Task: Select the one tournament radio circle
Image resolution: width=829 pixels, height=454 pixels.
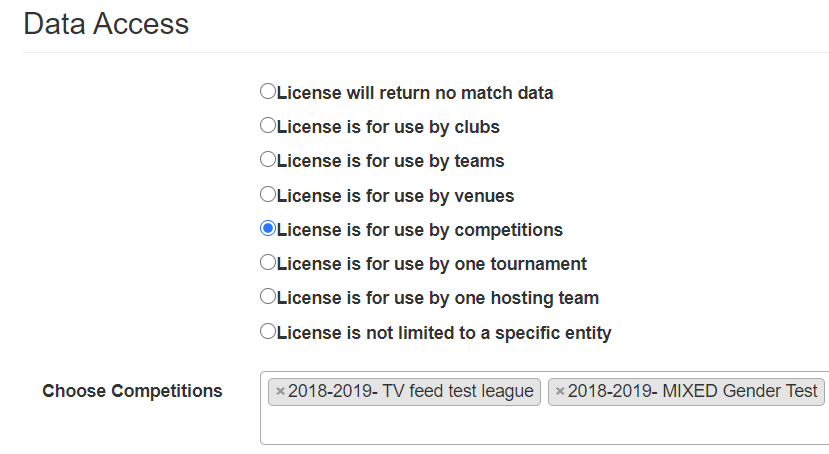Action: (x=268, y=262)
